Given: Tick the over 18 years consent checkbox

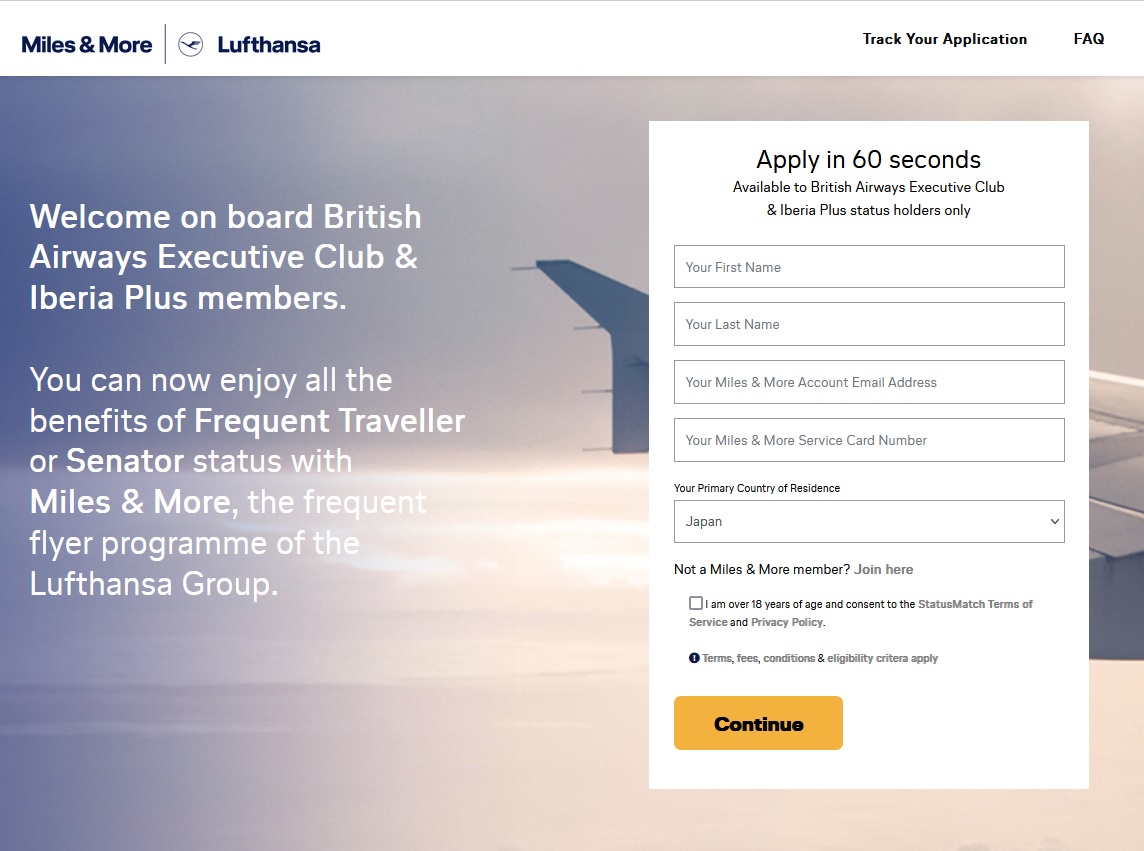Looking at the screenshot, I should tap(696, 603).
